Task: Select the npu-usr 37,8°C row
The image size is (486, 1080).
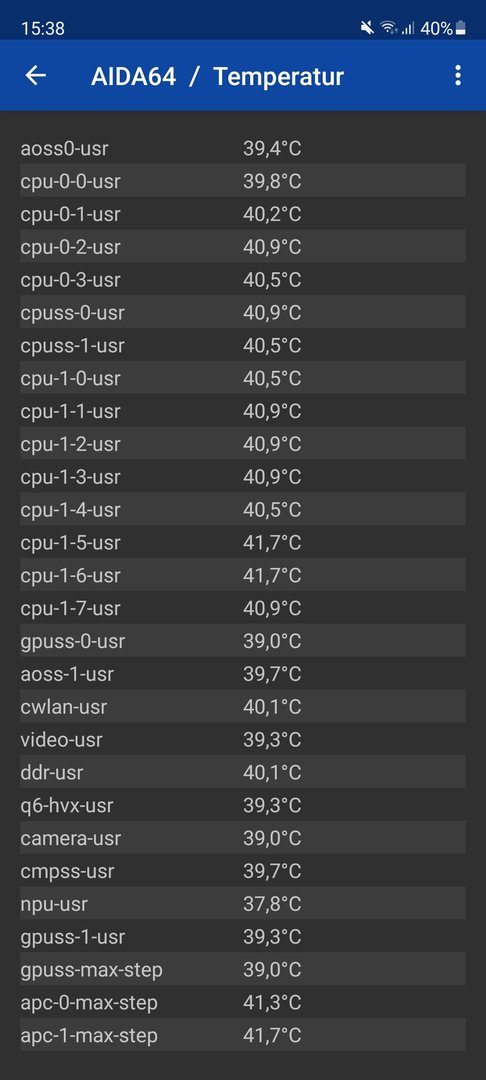Action: coord(243,904)
